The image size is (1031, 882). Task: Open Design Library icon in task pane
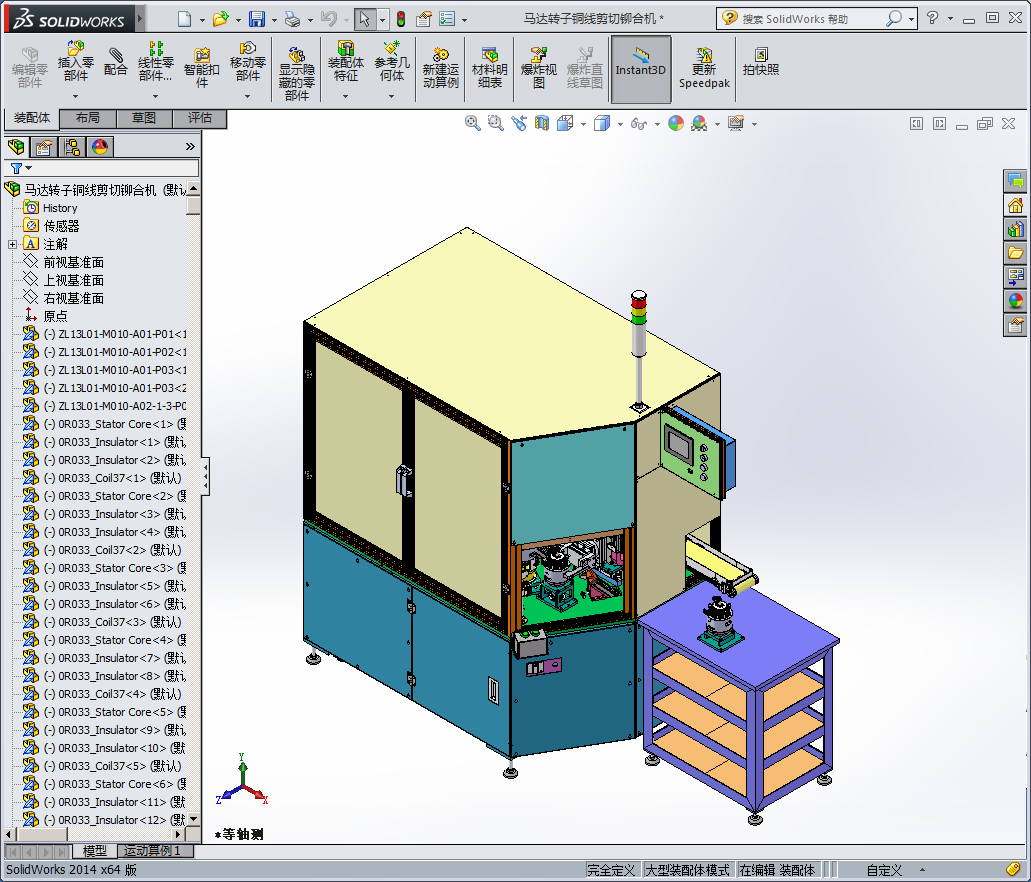coord(1015,229)
